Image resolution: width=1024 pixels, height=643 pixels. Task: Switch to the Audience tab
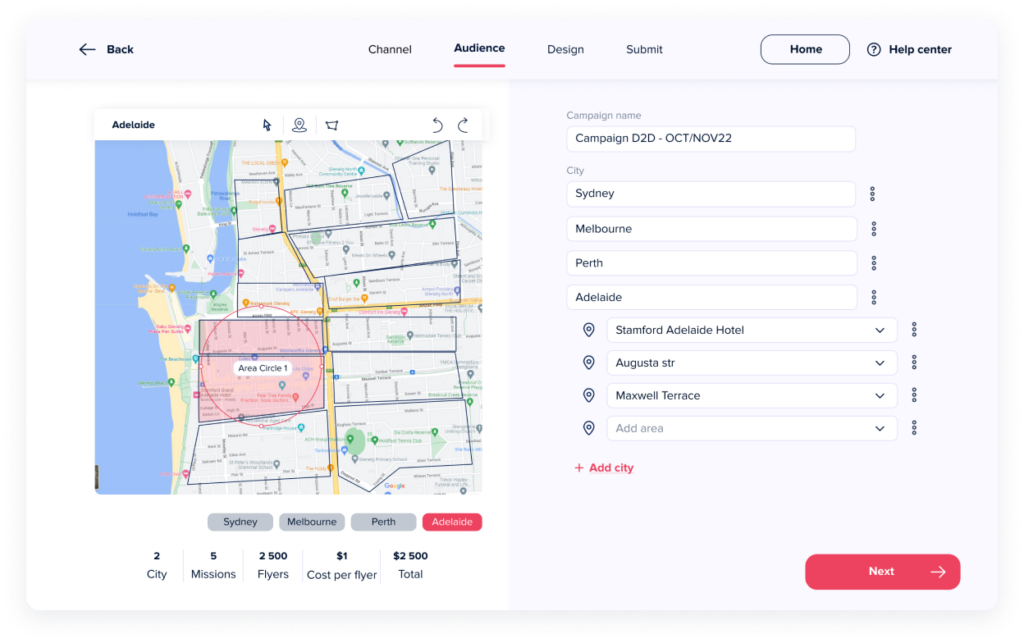point(479,48)
